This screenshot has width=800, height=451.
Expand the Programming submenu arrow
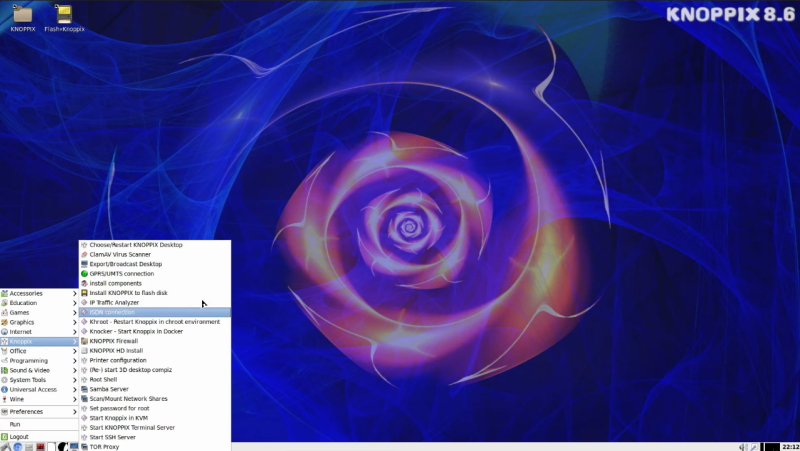[74, 361]
